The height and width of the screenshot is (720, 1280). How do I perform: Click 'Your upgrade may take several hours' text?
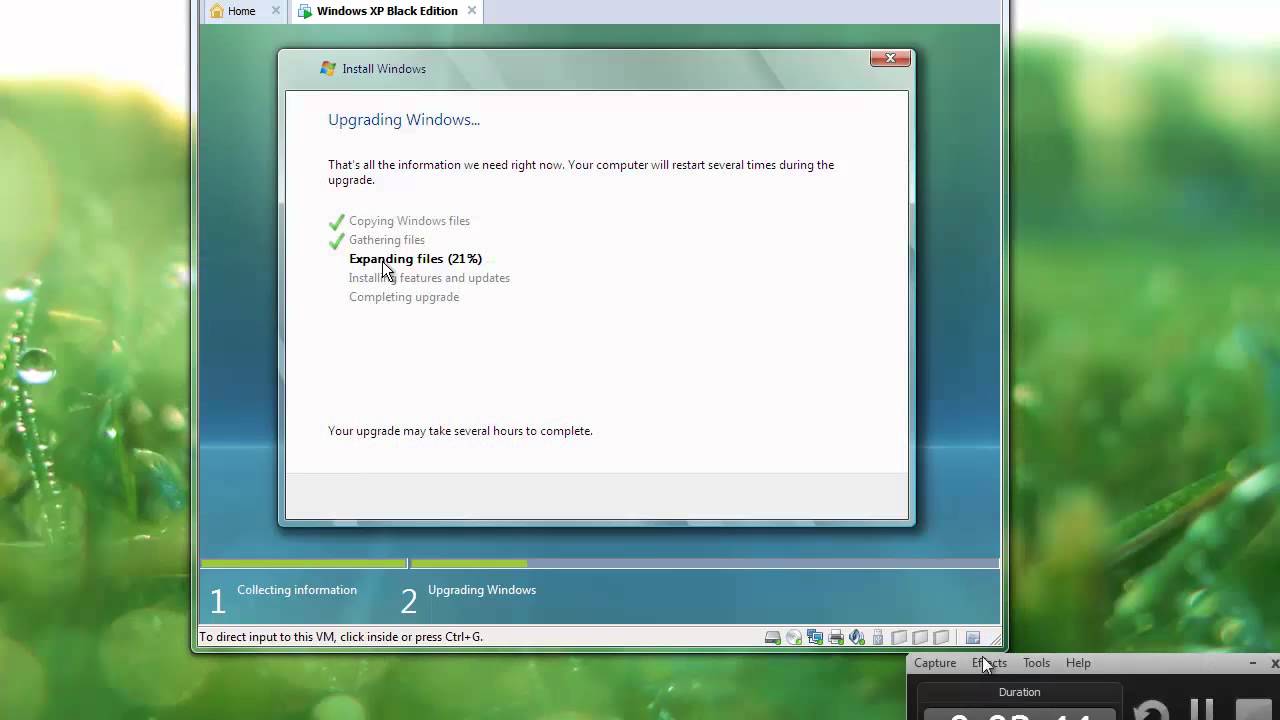pos(460,431)
